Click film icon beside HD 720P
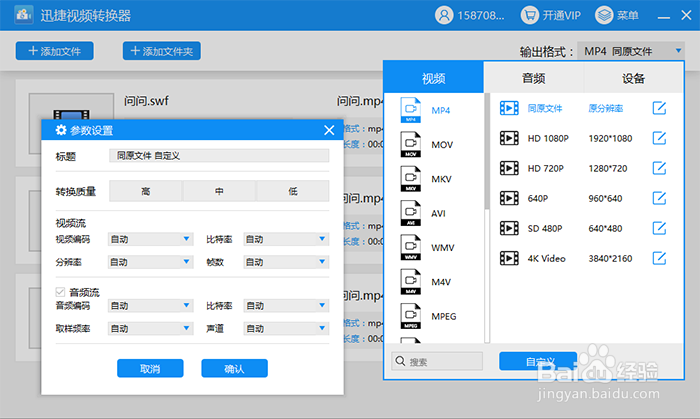This screenshot has height=419, width=700. [509, 168]
